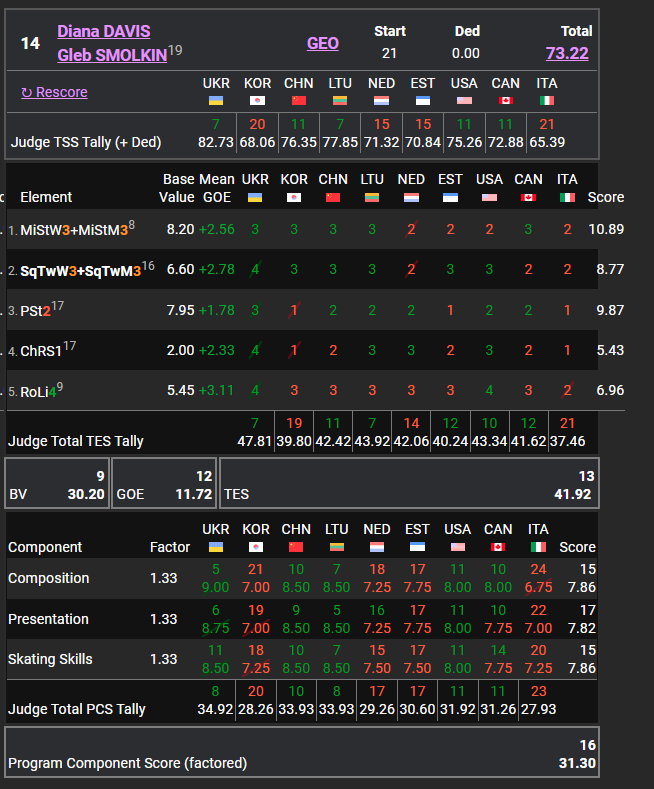Click the Korea flag in judge header
The height and width of the screenshot is (789, 654).
point(257,101)
